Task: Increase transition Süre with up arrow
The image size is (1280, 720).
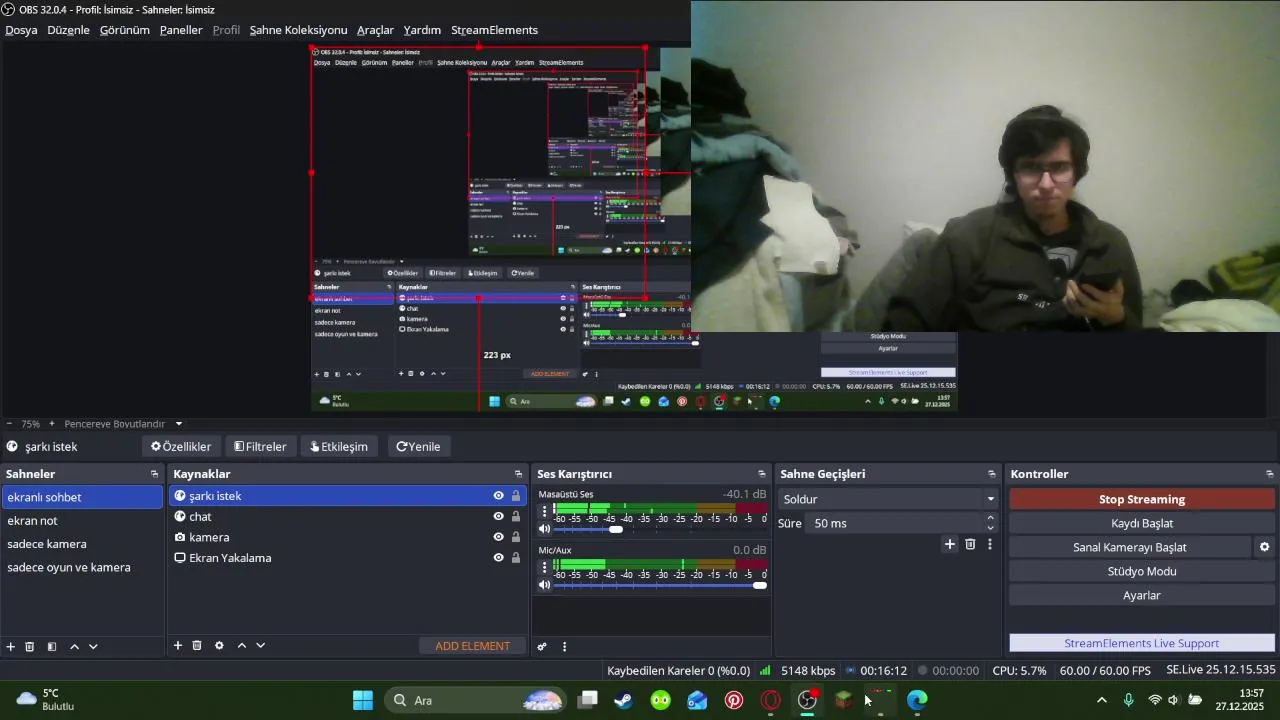Action: (991, 518)
